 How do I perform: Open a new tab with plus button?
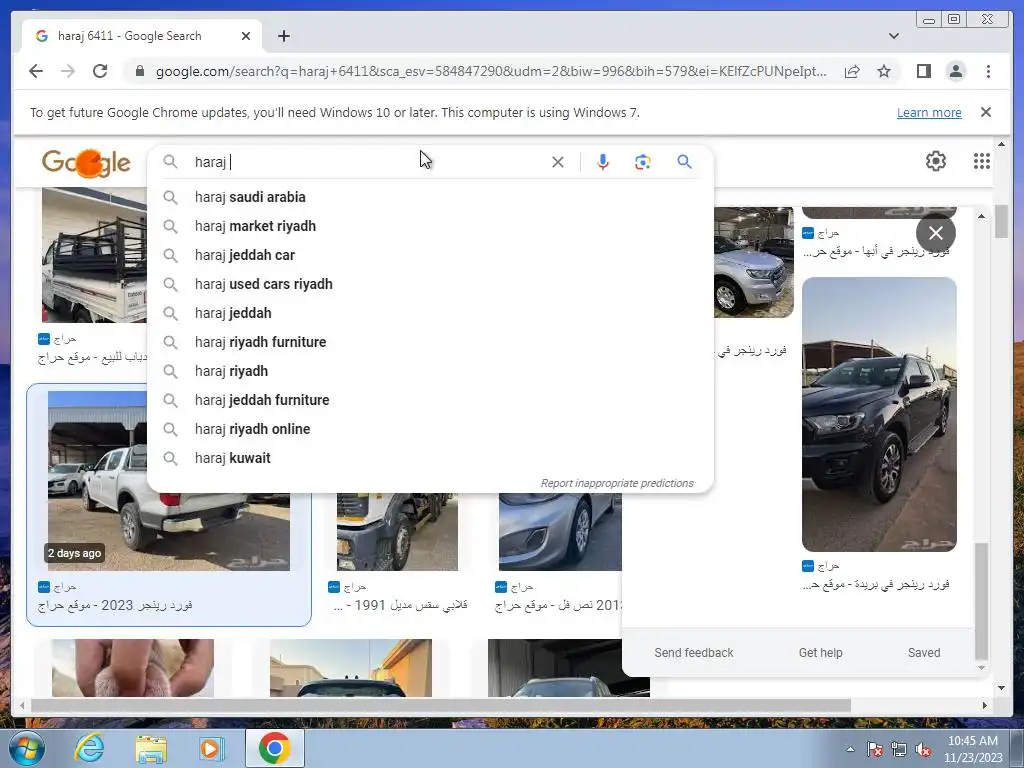tap(283, 36)
